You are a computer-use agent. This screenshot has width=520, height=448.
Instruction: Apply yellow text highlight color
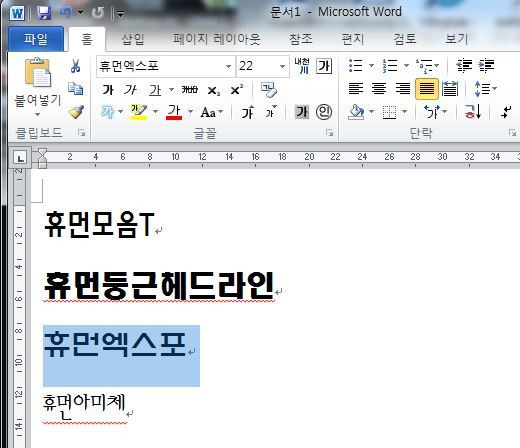pyautogui.click(x=139, y=112)
